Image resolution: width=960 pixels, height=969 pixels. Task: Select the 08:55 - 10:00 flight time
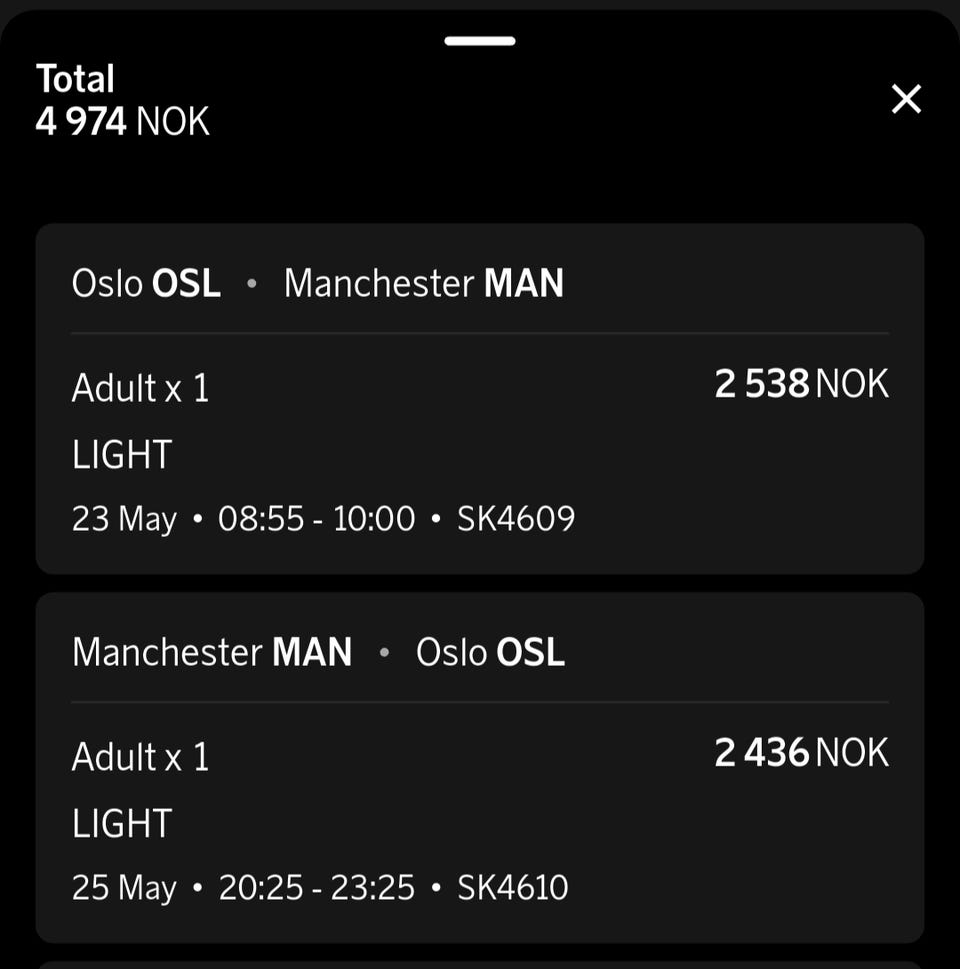pos(316,519)
